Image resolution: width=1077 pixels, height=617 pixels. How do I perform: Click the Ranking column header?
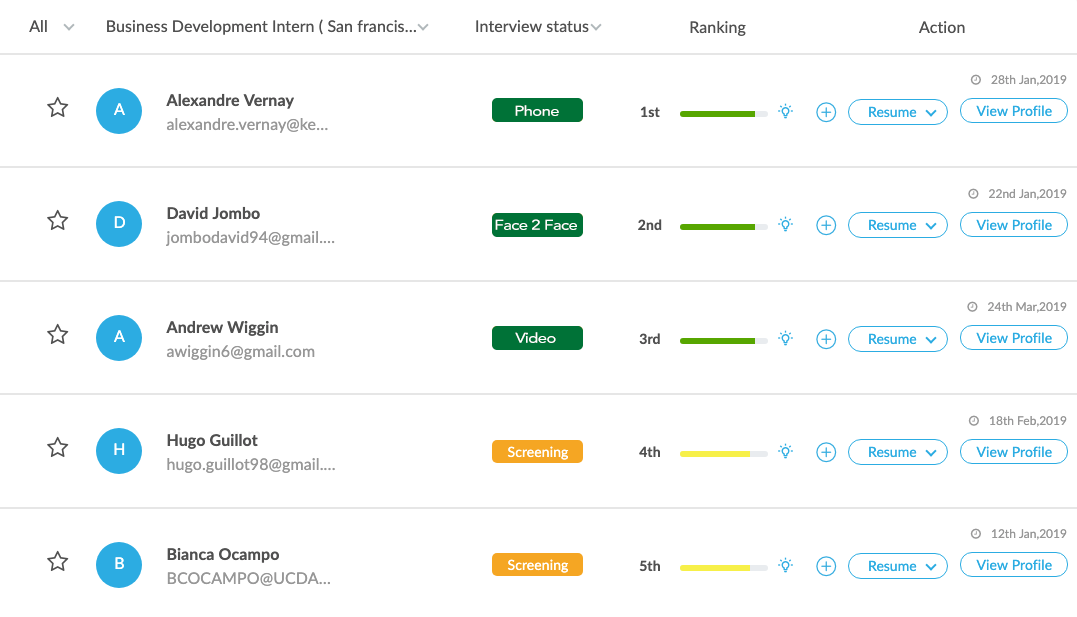717,27
